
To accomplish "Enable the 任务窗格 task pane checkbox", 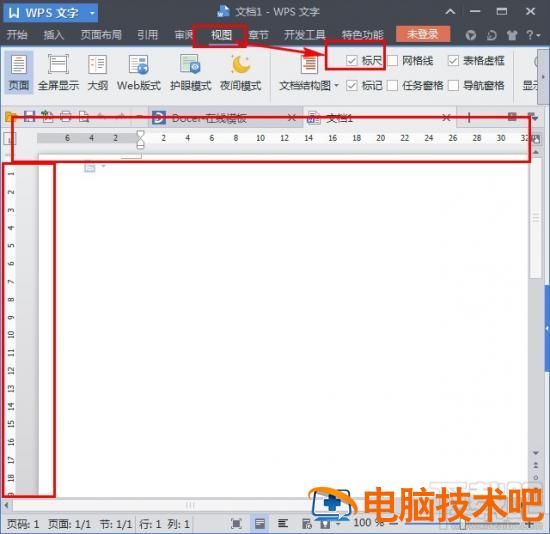I will pos(392,85).
